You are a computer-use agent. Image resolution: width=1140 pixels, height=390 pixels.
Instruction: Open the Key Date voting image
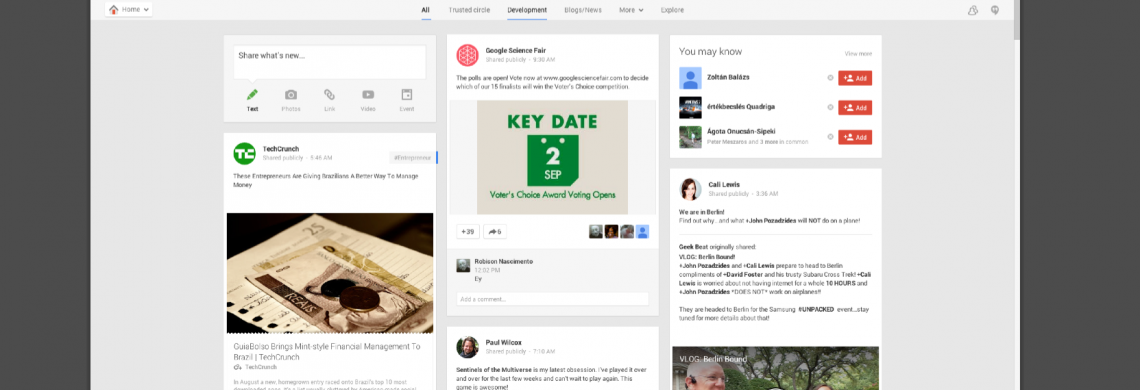click(553, 157)
